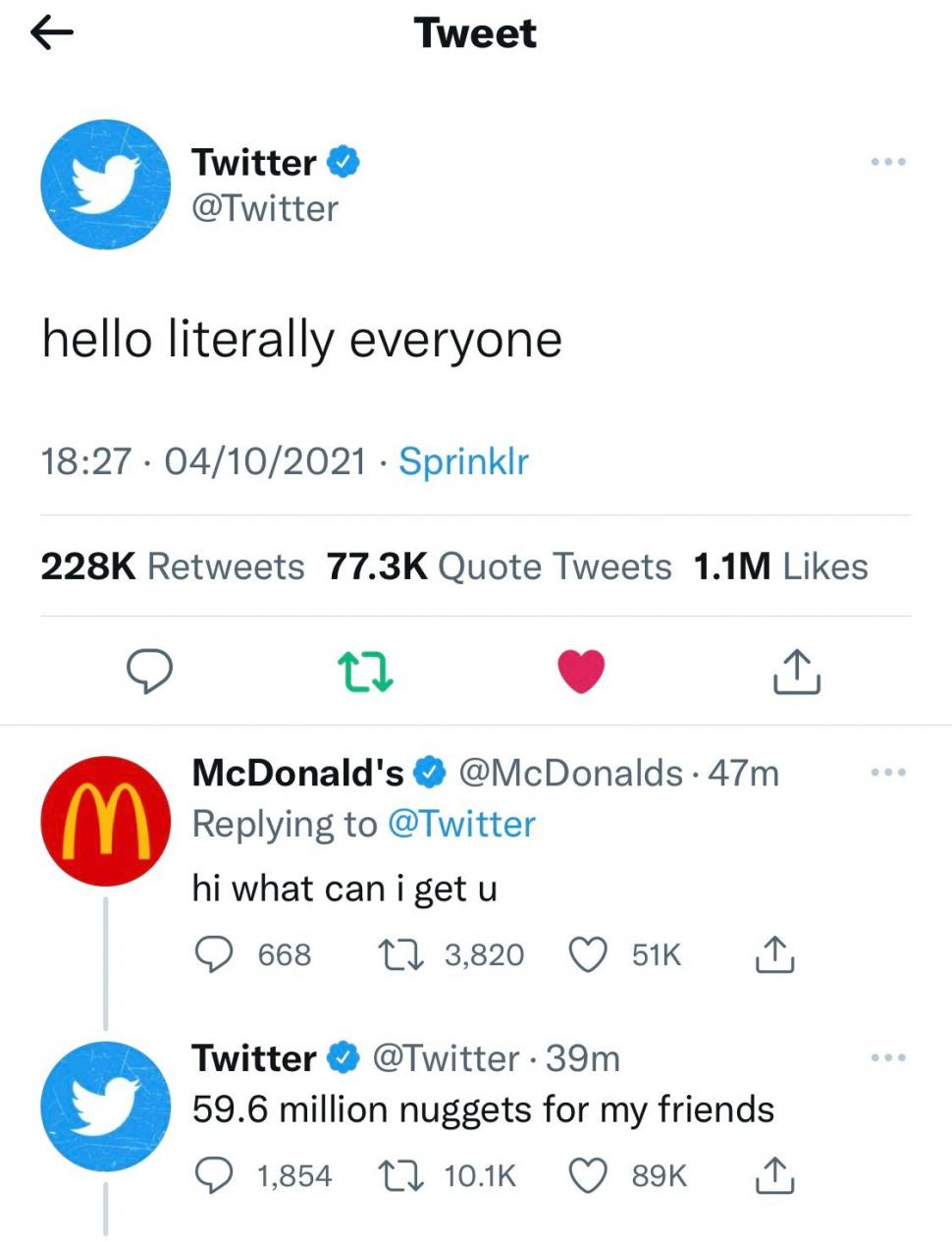Share the McDonald's reply
Screen dimensions: 952x1242
(774, 954)
